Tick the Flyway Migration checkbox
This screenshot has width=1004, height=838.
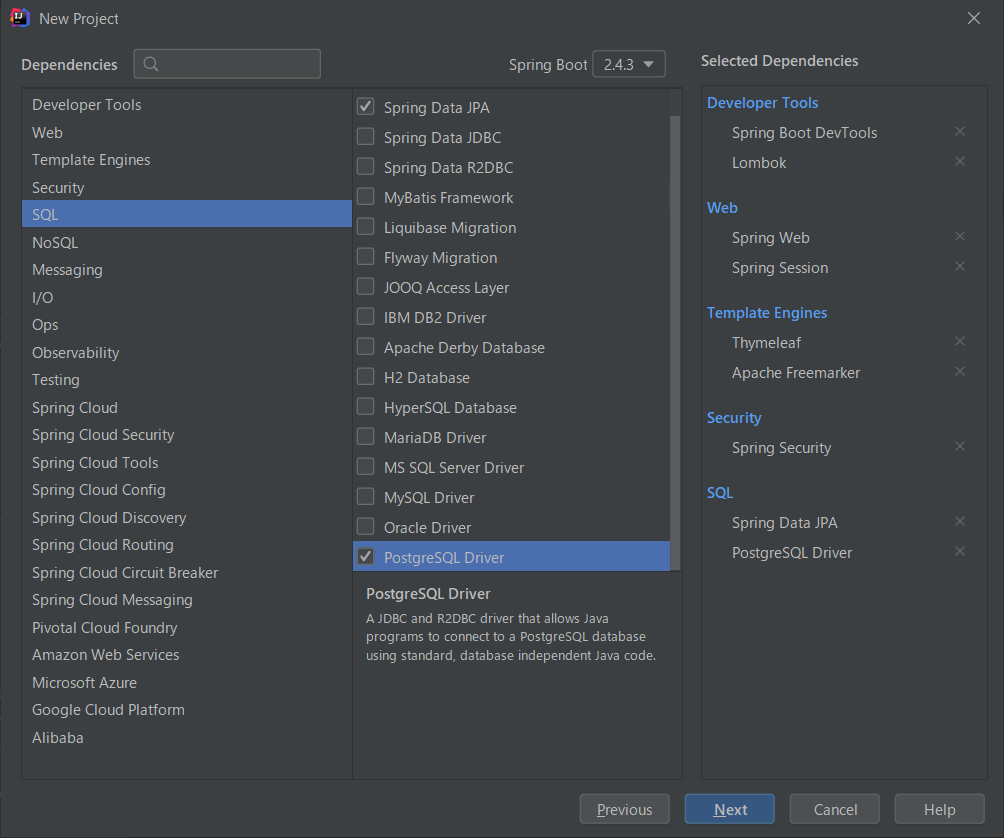pyautogui.click(x=366, y=257)
